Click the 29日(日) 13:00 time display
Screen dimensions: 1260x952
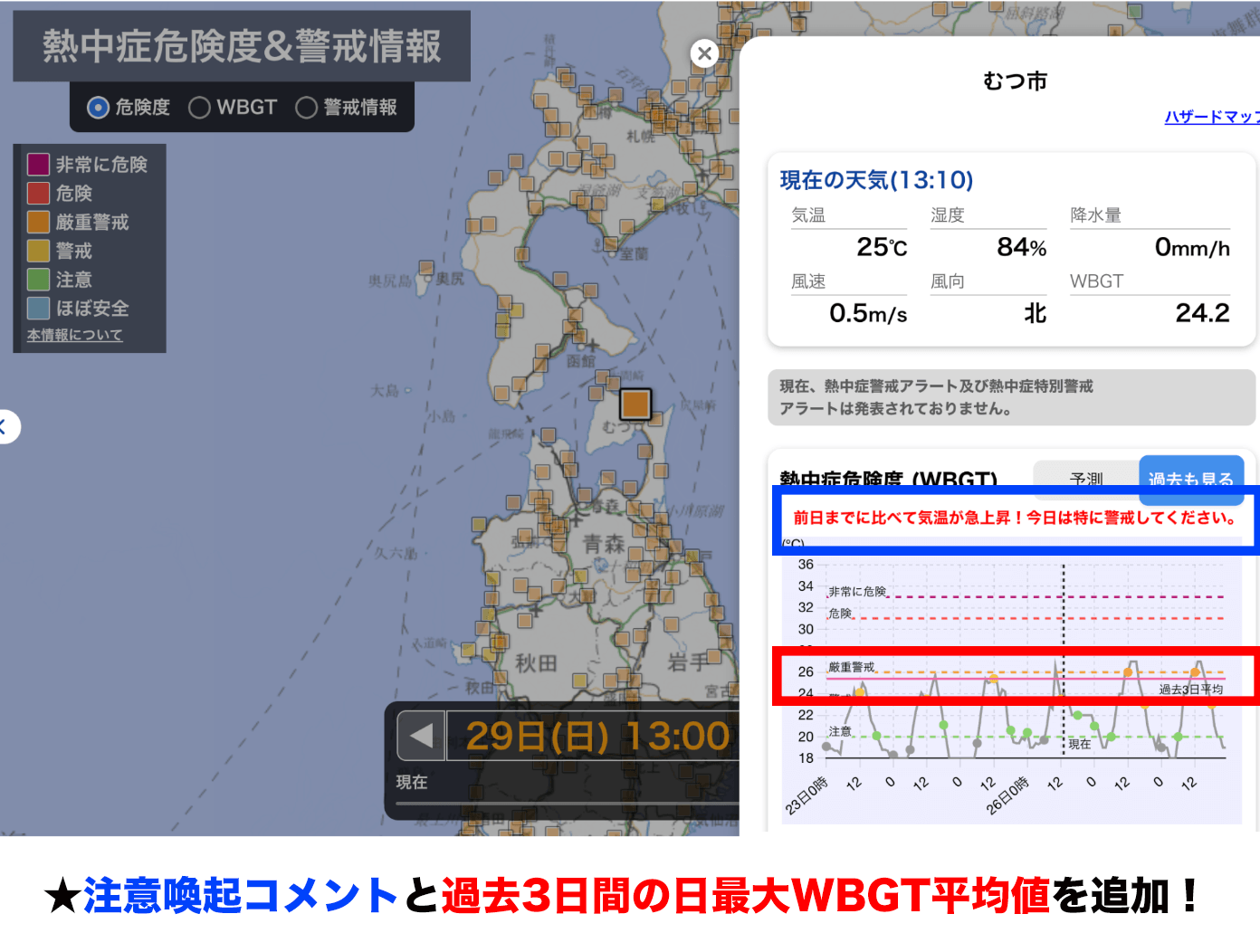click(x=597, y=736)
